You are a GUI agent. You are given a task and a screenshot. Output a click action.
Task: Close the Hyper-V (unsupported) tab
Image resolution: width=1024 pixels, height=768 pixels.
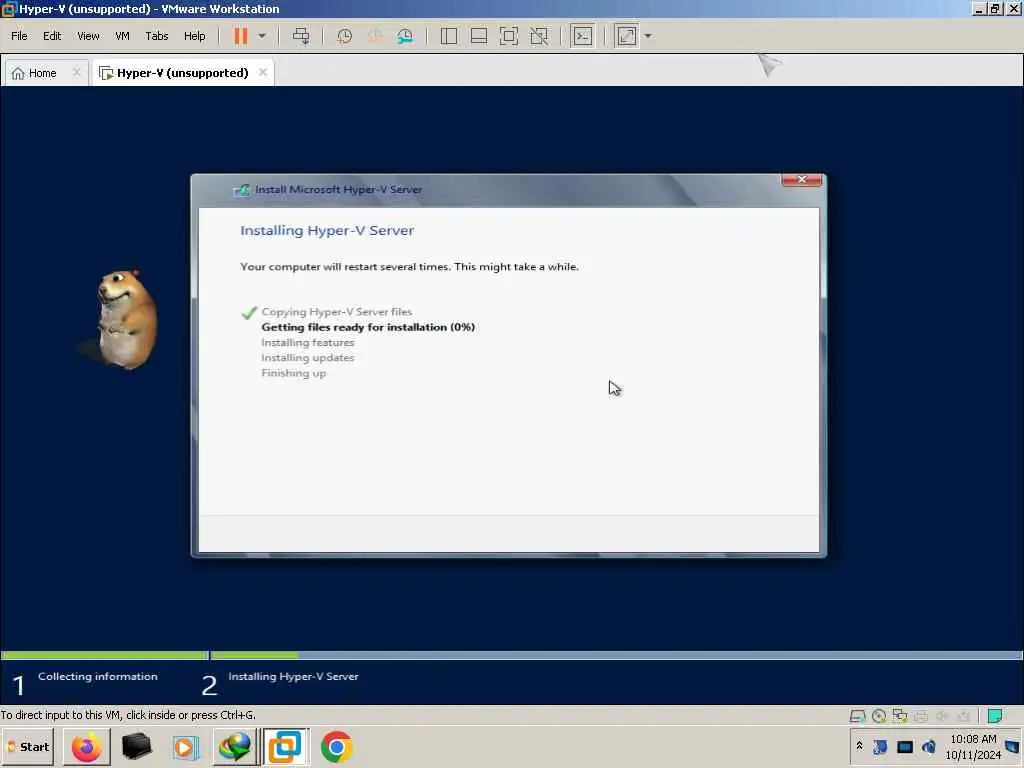(x=263, y=72)
